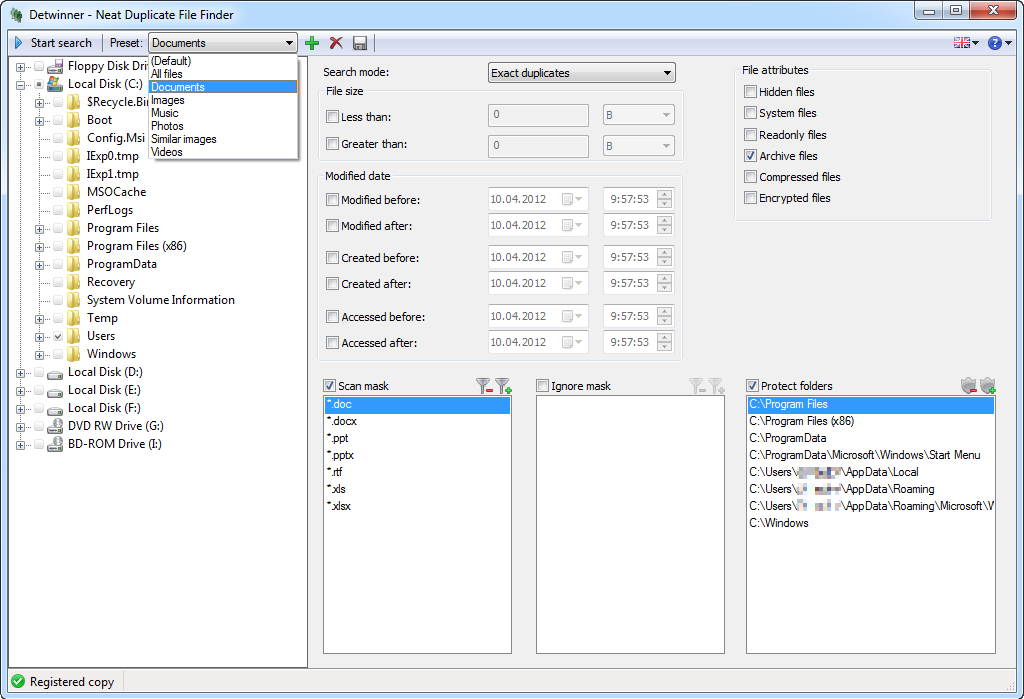The height and width of the screenshot is (699, 1024).
Task: Click the Start search button
Action: 53,43
